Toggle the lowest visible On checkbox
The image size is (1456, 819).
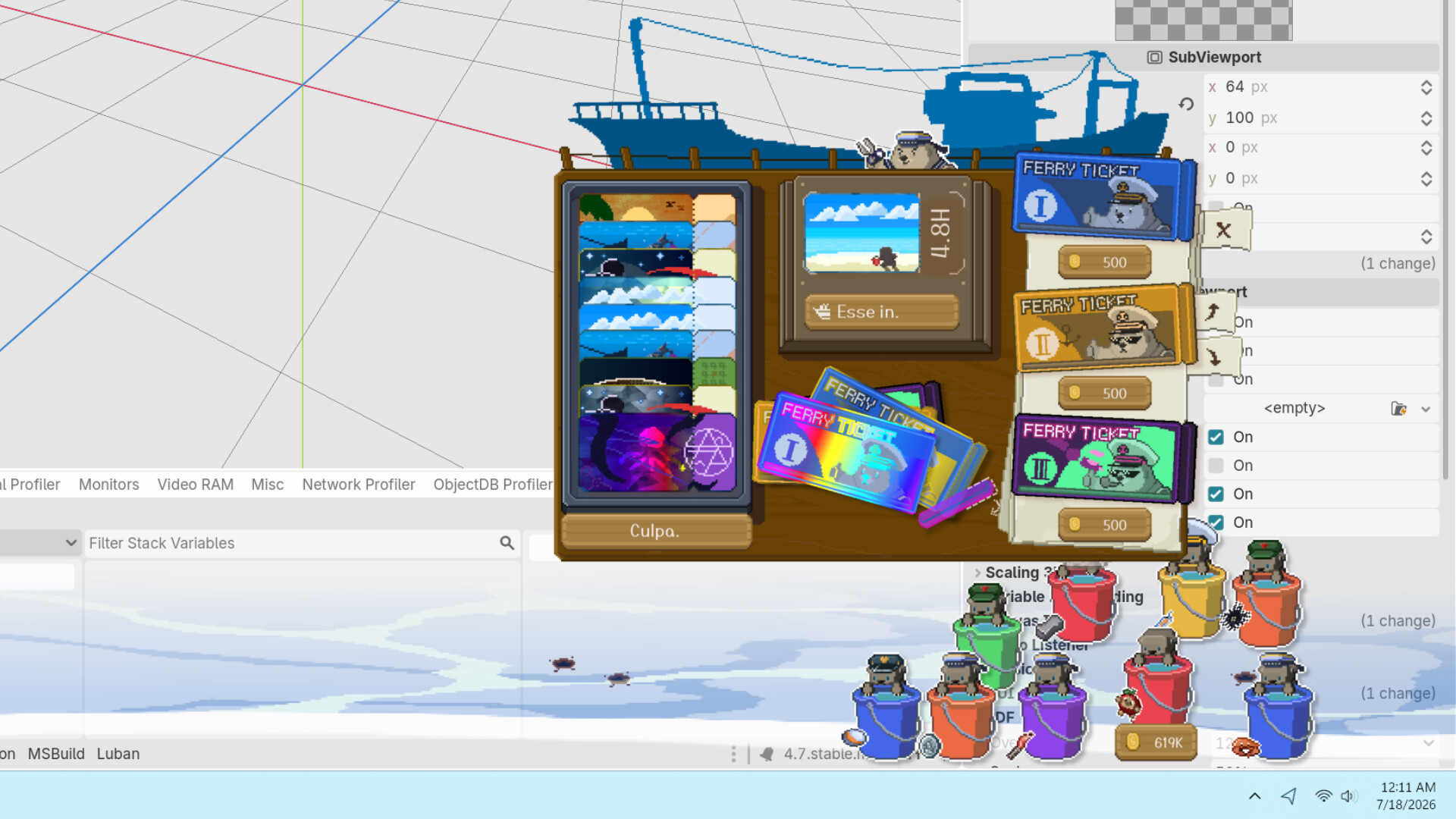pos(1216,522)
